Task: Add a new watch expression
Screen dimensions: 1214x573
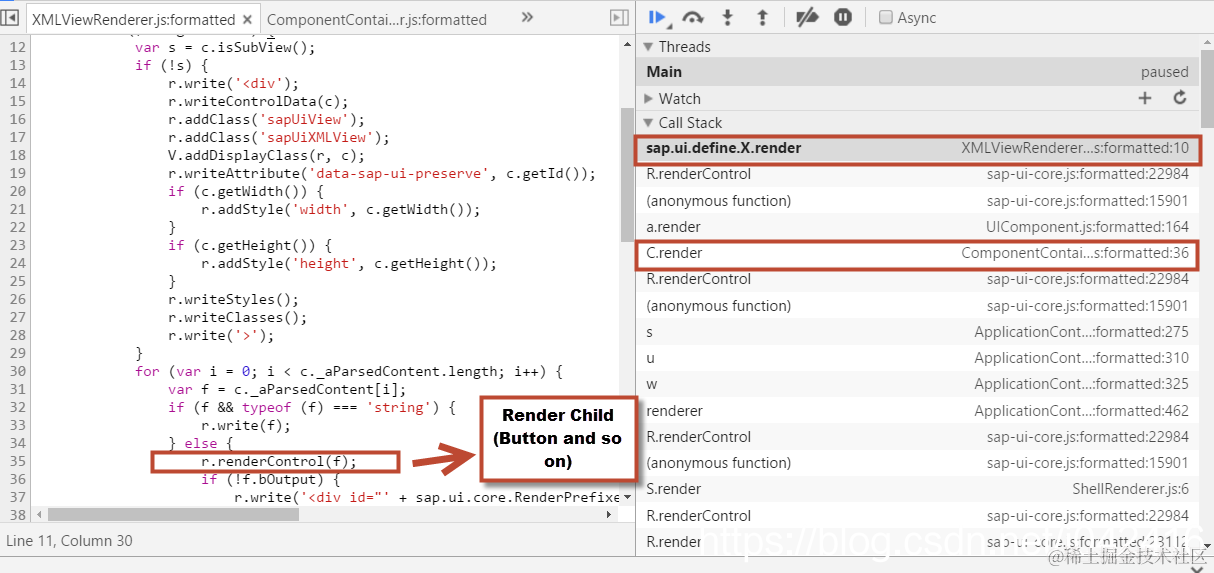Action: (x=1145, y=98)
